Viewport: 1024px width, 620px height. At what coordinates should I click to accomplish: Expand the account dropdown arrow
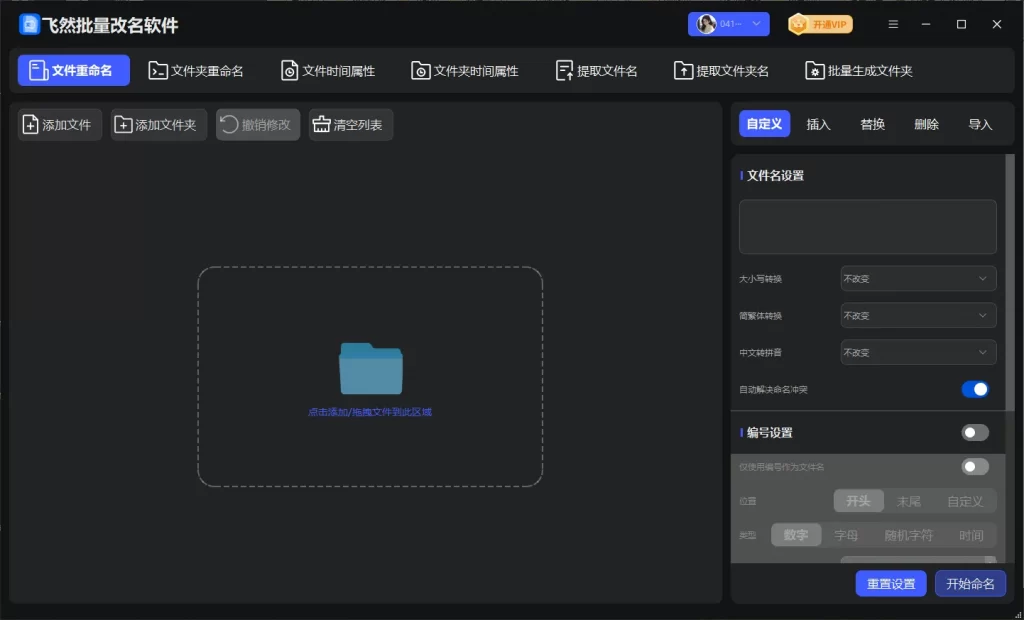point(756,24)
